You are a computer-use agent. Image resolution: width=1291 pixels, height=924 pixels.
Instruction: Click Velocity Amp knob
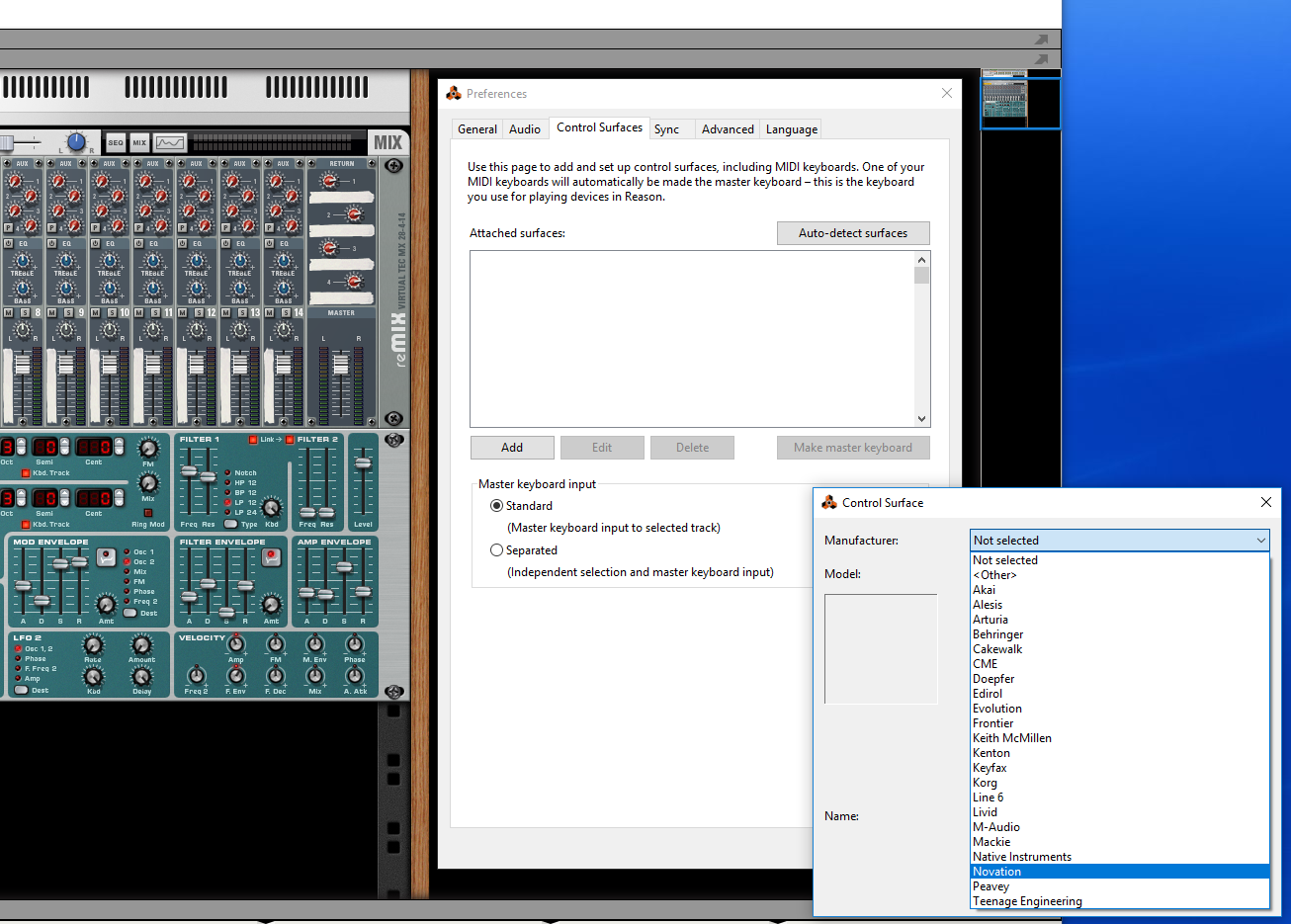click(x=236, y=644)
